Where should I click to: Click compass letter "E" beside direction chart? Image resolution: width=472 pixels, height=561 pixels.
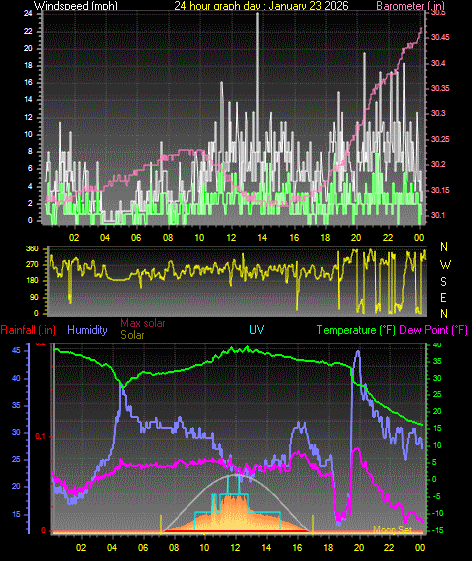click(443, 298)
